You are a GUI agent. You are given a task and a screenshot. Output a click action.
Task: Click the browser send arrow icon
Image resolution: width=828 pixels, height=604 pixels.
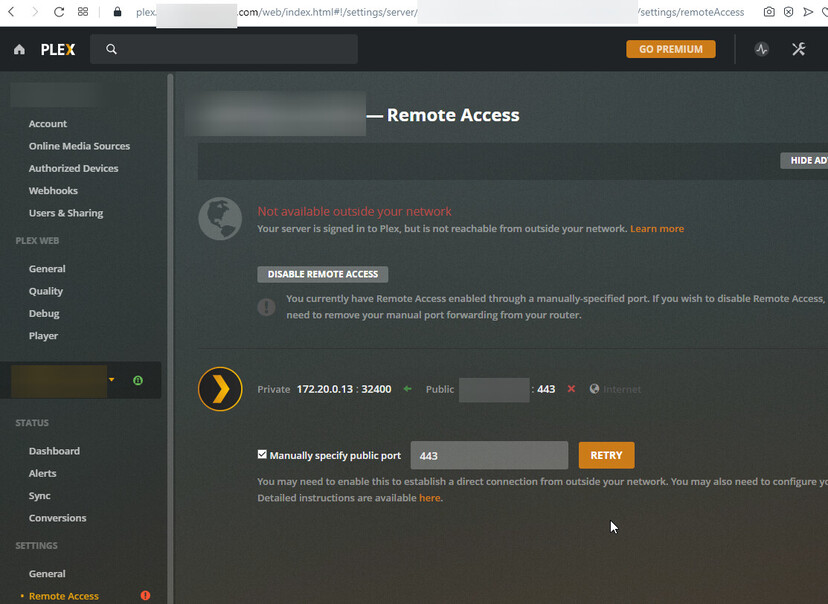click(808, 12)
